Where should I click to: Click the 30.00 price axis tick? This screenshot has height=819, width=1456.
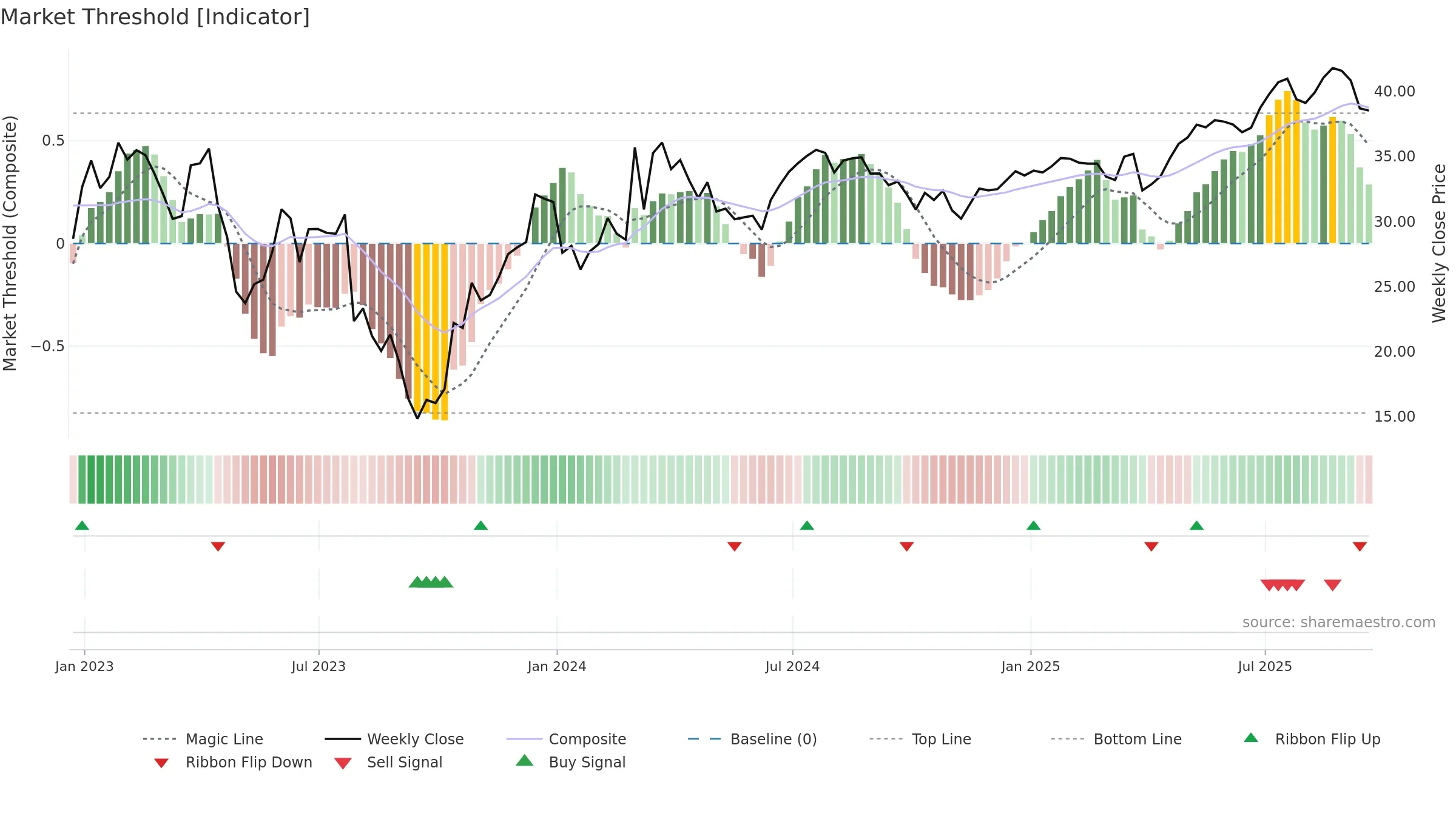pos(1395,222)
